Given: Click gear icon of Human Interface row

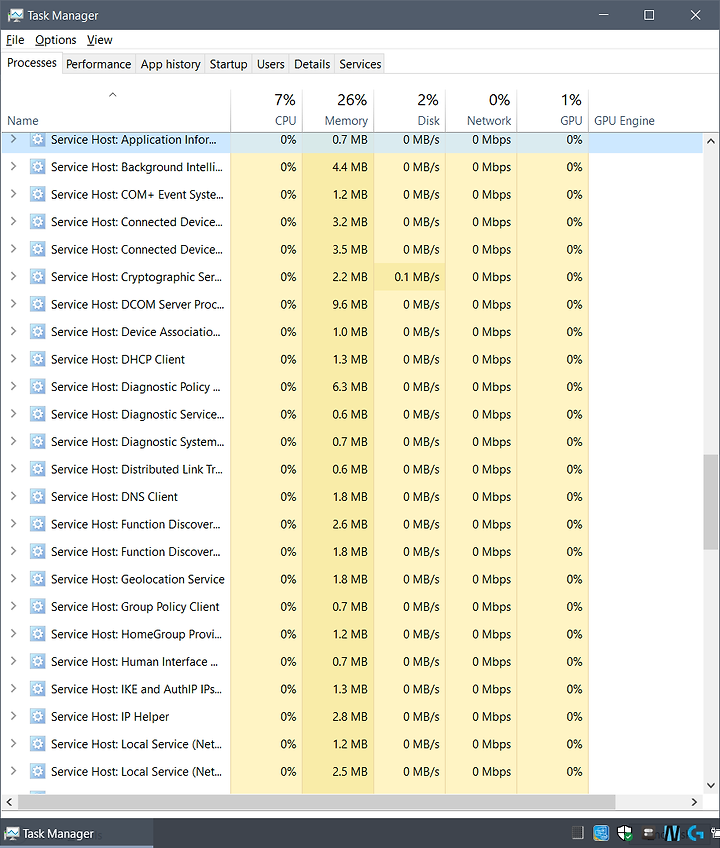Looking at the screenshot, I should 37,661.
